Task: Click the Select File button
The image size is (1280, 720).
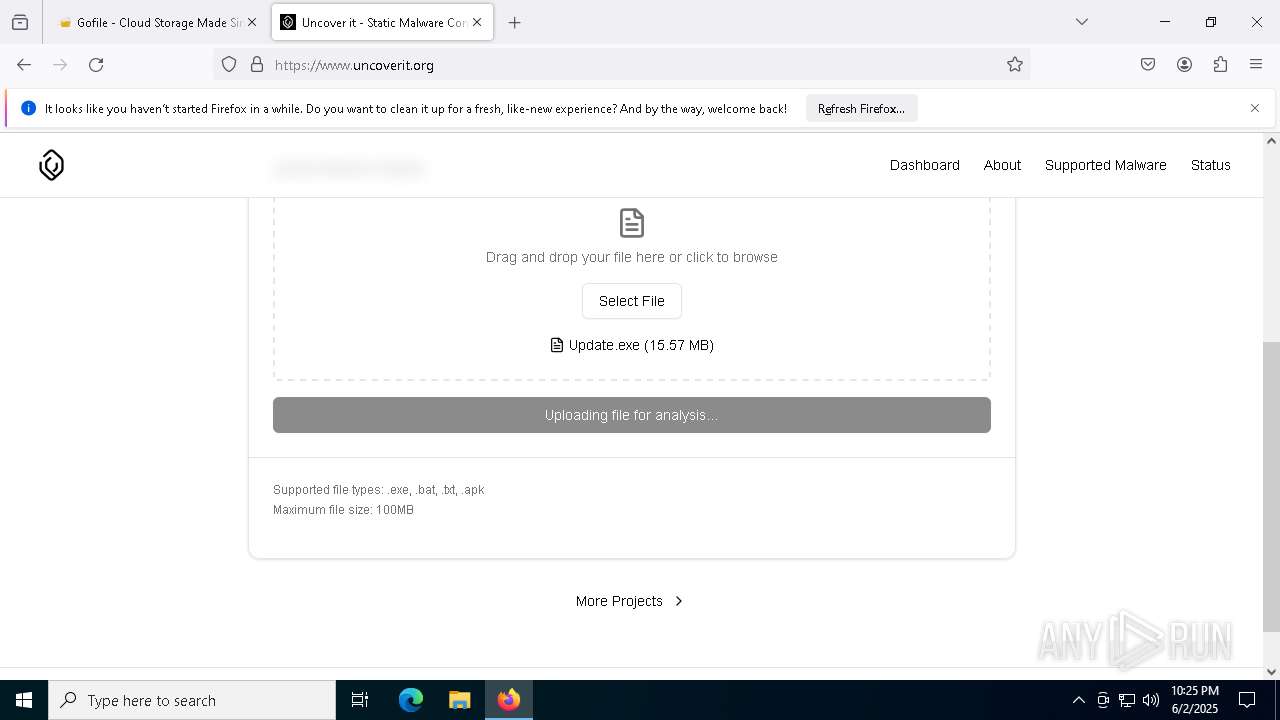Action: coord(632,301)
